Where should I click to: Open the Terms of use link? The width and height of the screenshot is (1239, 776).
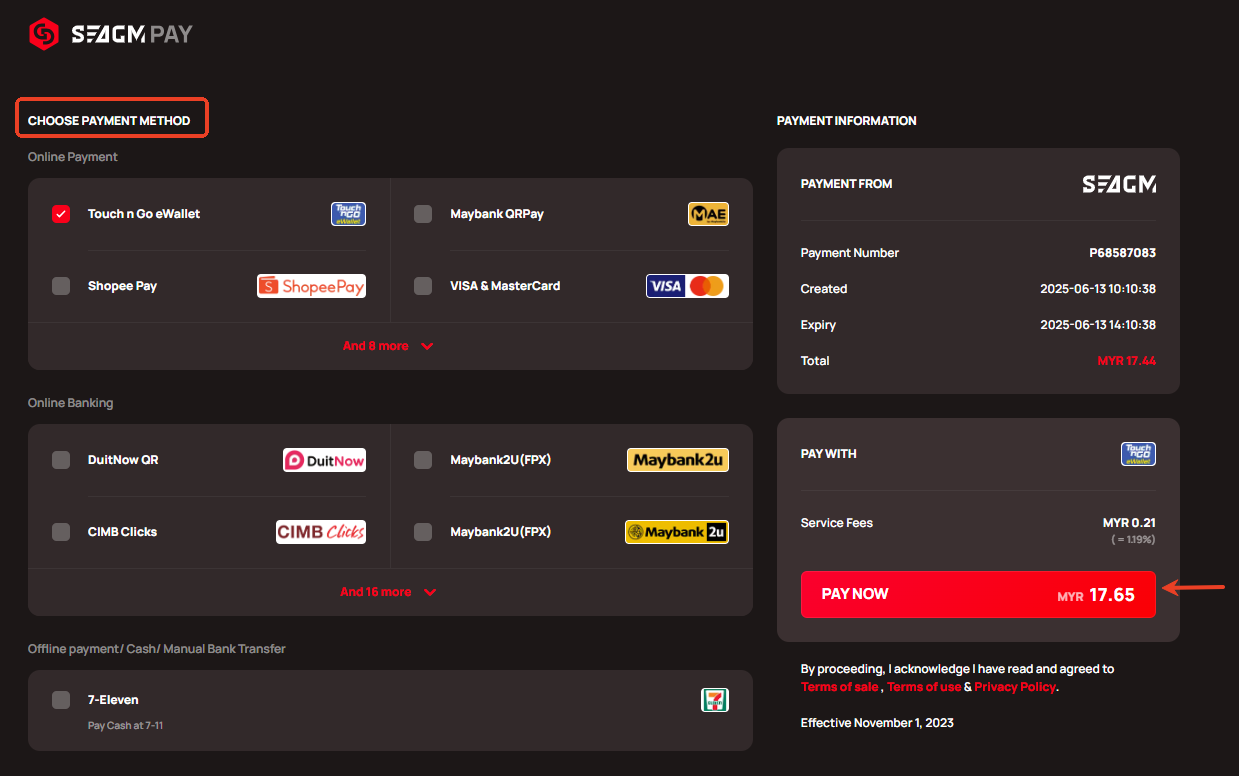(x=924, y=687)
